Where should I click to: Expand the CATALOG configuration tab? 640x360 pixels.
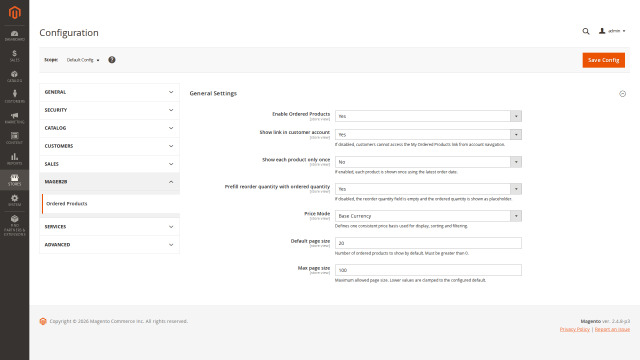pos(109,128)
